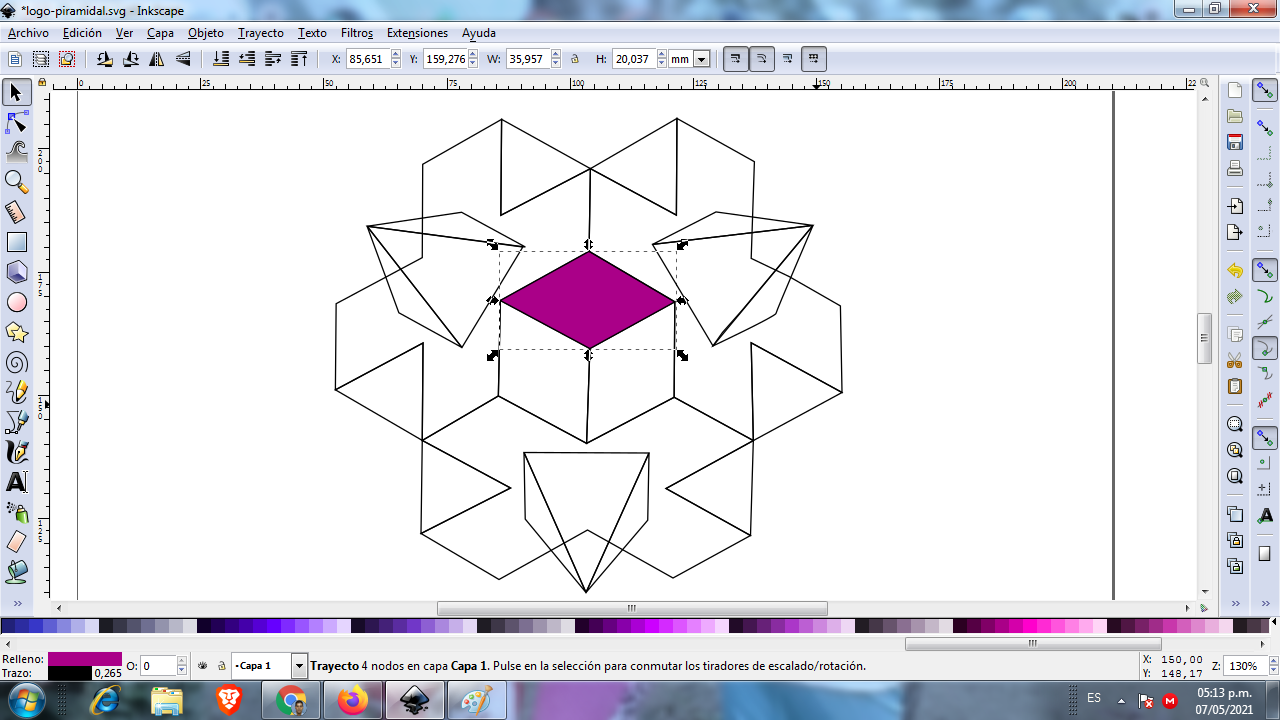The width and height of the screenshot is (1280, 720).
Task: Adjust opacity O stepper arrows
Action: click(x=182, y=665)
